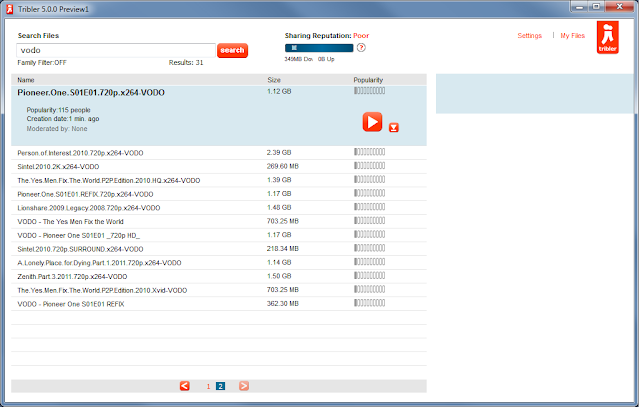Click the Results: 31 counter text
This screenshot has width=640, height=407.
coord(186,62)
